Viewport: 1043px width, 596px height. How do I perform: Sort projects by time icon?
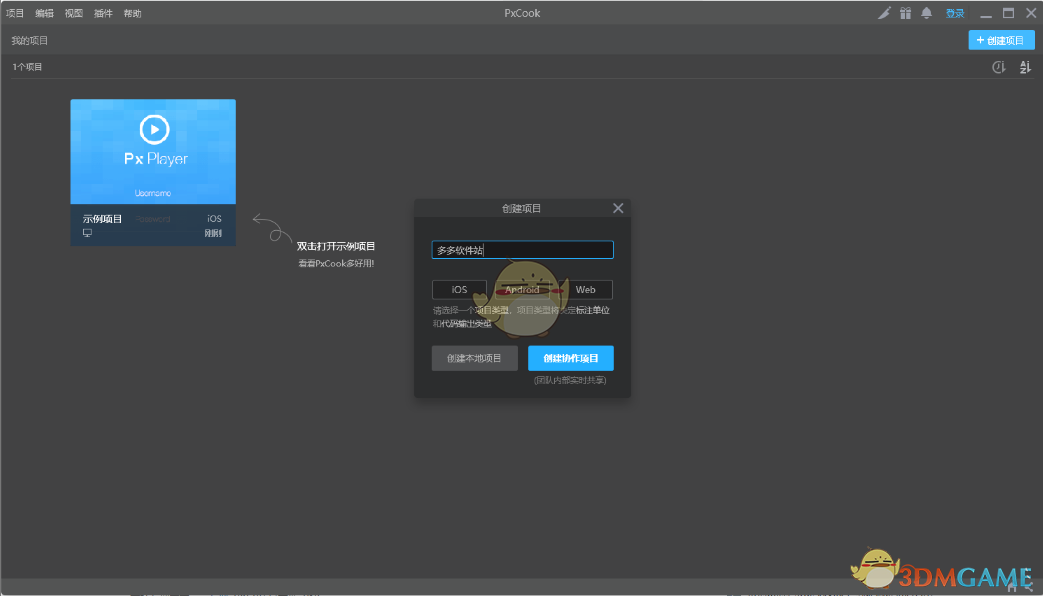pyautogui.click(x=998, y=67)
